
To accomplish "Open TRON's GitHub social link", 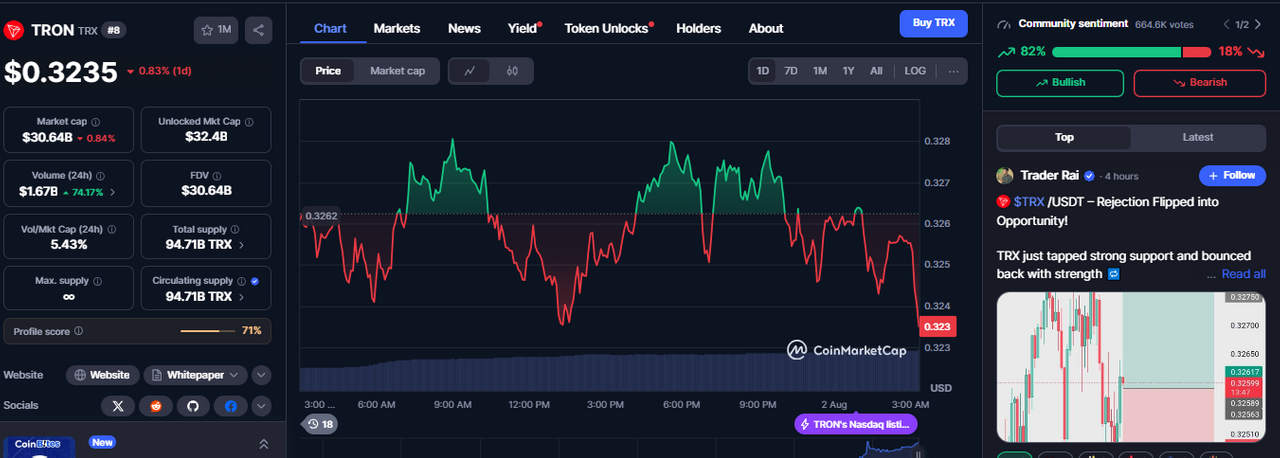I will [x=193, y=406].
